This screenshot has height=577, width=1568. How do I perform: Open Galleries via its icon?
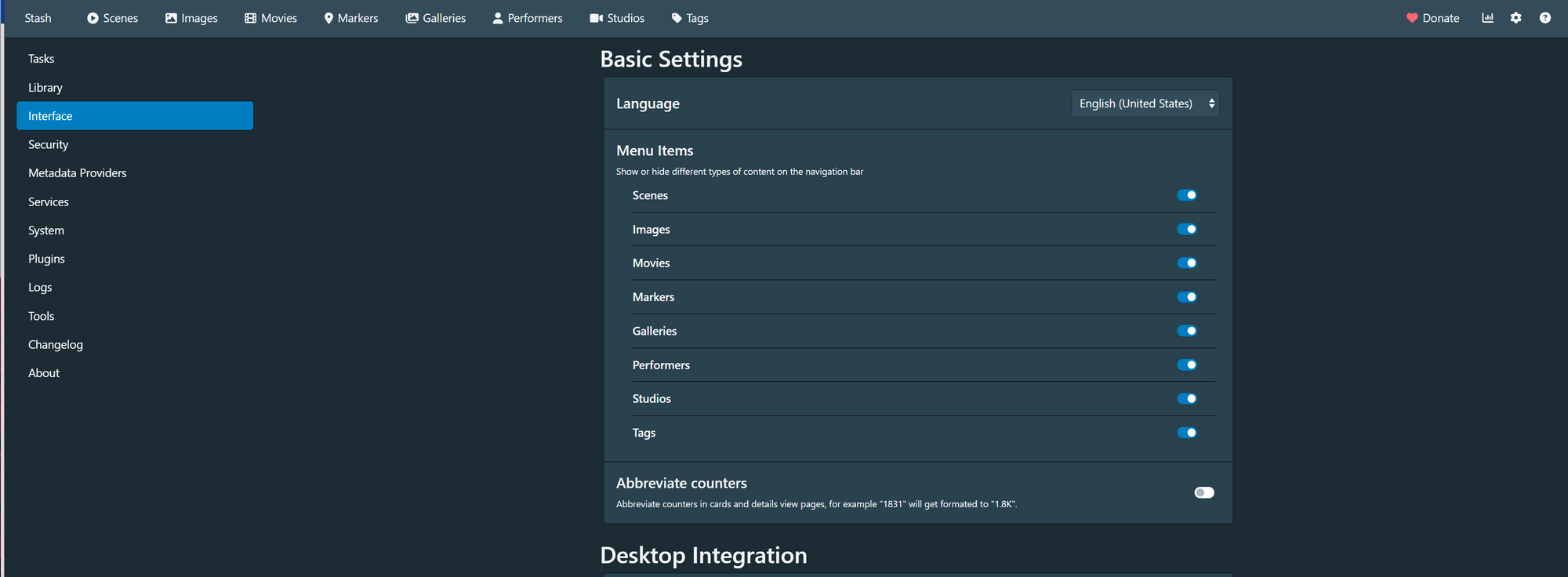click(412, 18)
